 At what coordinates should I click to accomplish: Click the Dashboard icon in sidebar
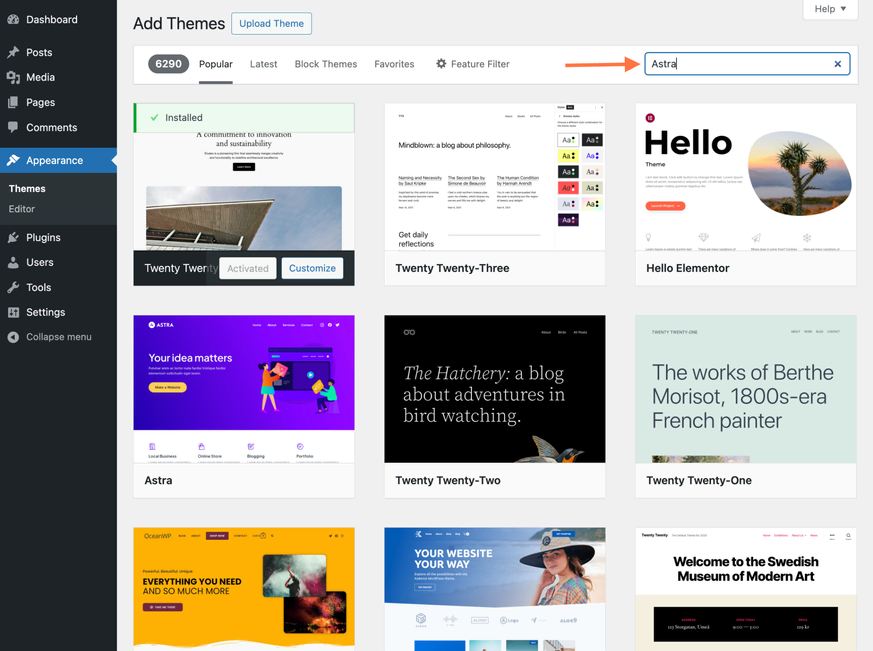(x=13, y=19)
